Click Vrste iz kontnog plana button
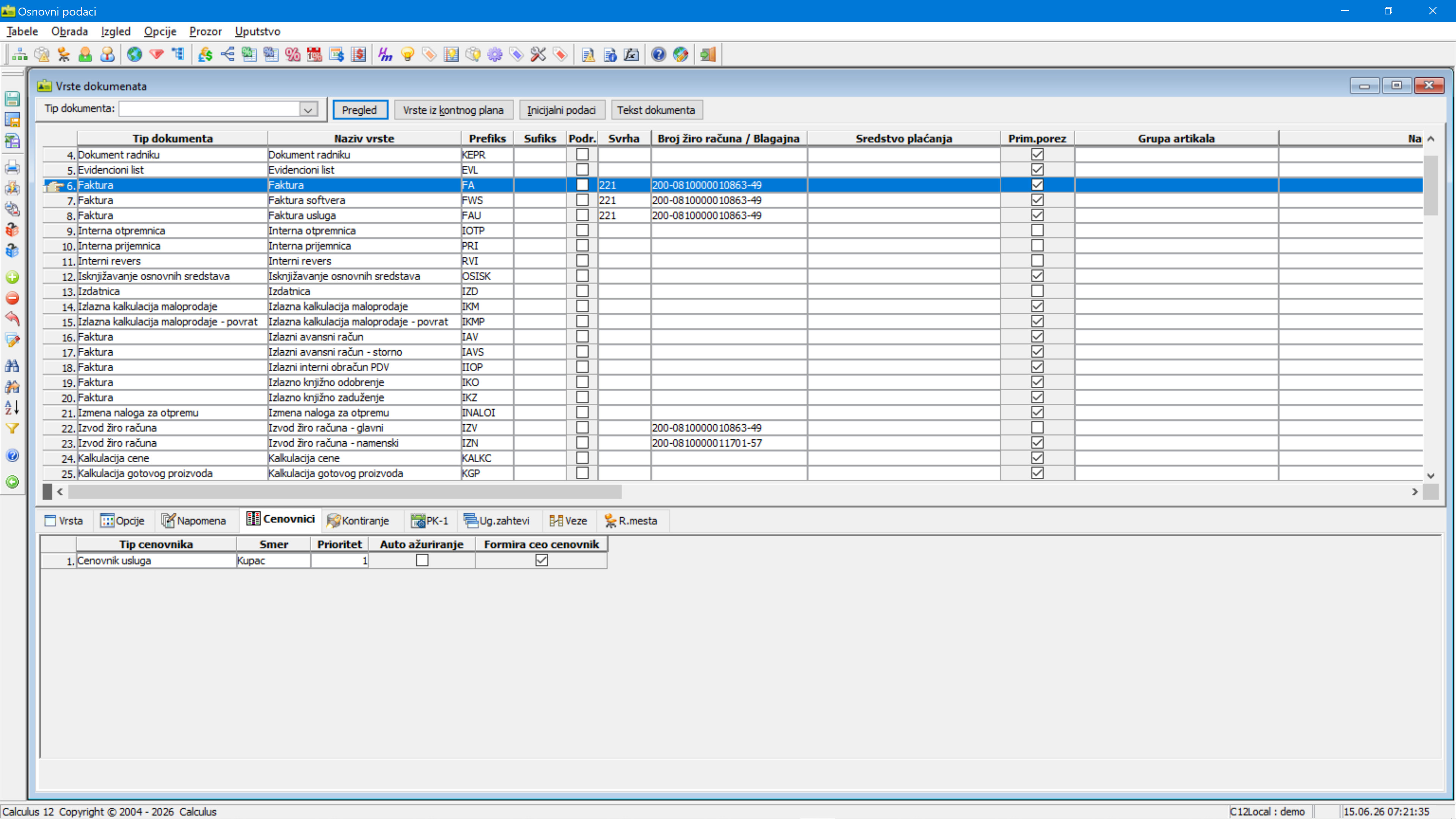This screenshot has height=819, width=1456. click(x=453, y=110)
